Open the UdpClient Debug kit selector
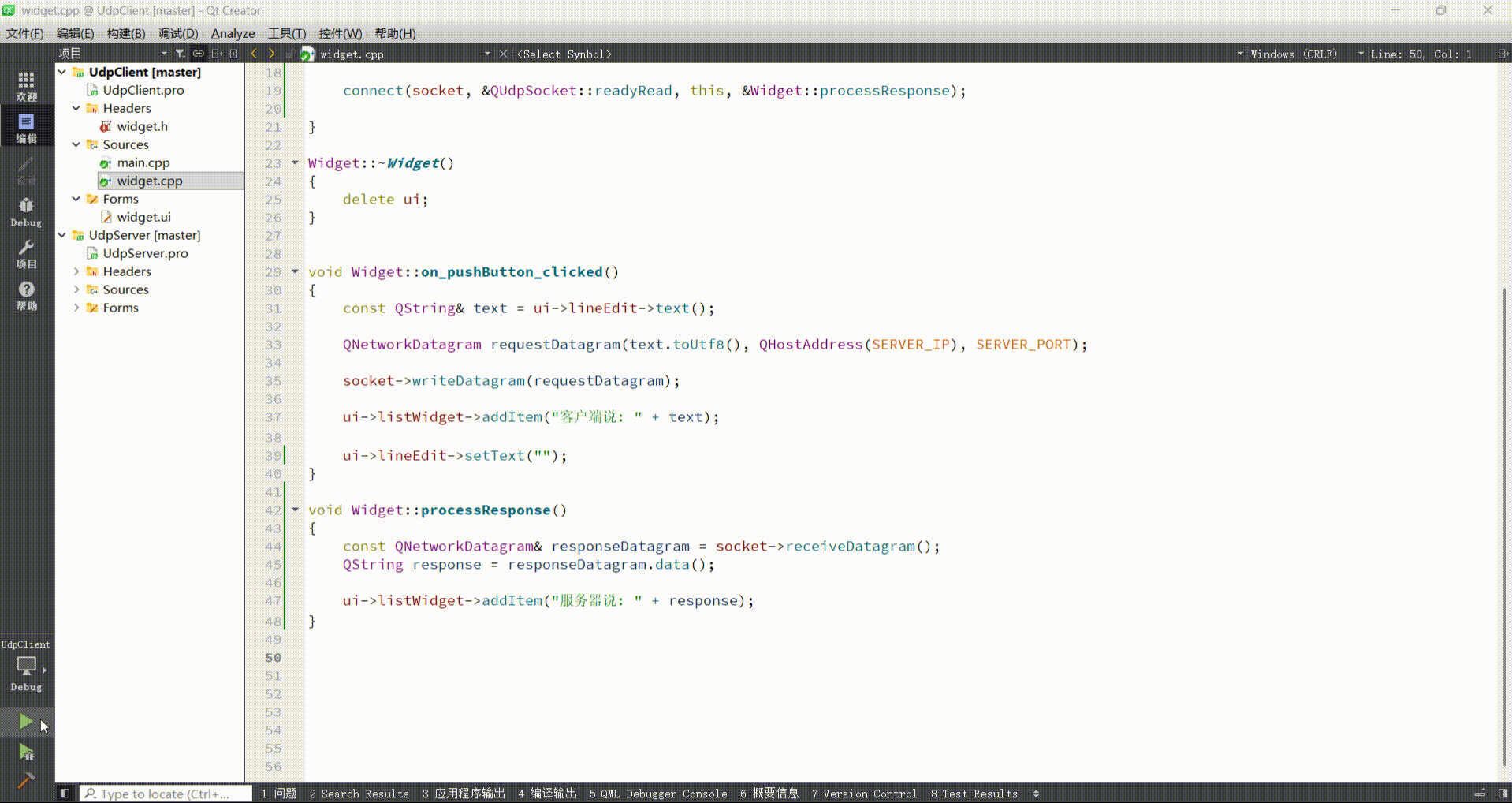1512x803 pixels. coord(26,667)
